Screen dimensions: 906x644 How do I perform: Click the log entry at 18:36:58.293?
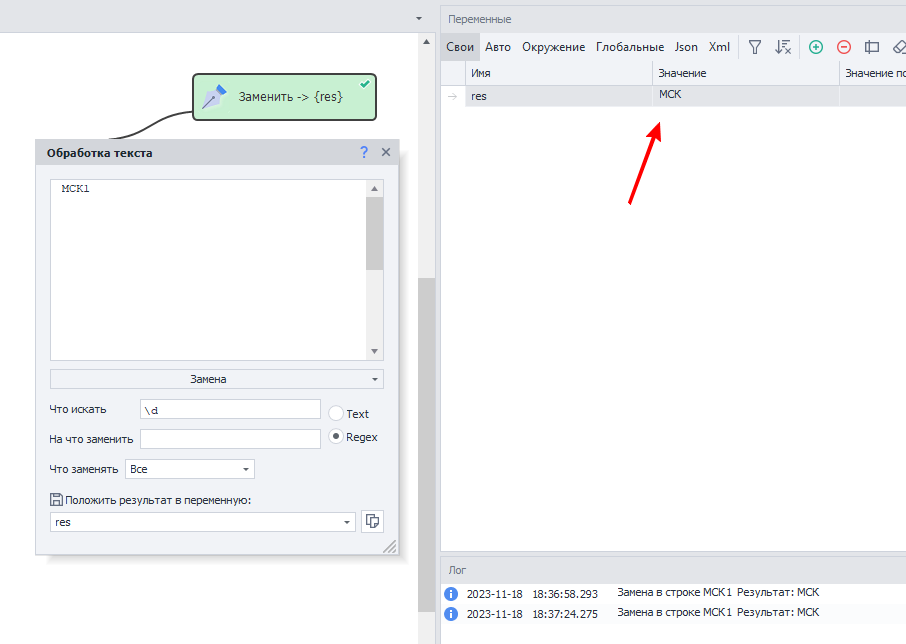pos(673,593)
